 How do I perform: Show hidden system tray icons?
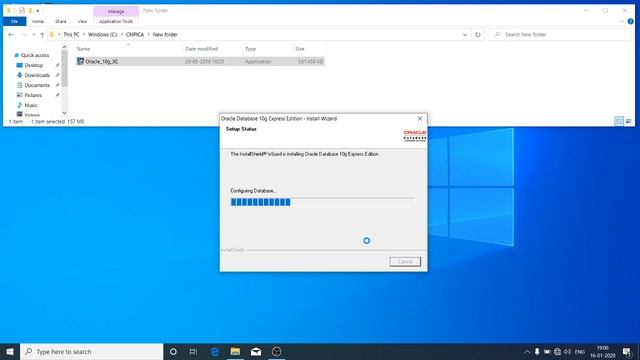tap(527, 351)
